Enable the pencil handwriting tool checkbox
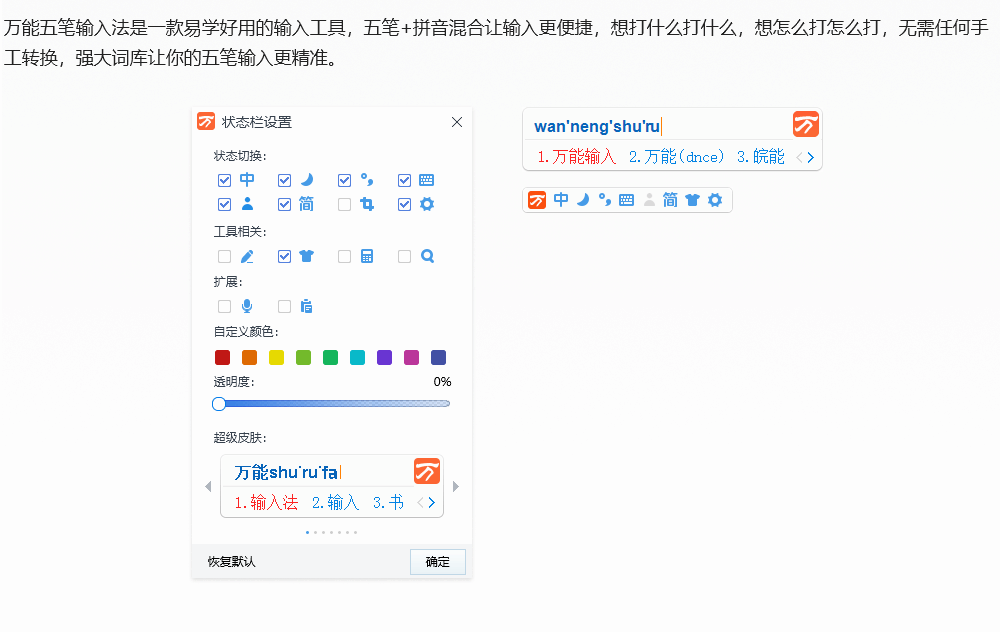The image size is (1000, 632). (224, 256)
